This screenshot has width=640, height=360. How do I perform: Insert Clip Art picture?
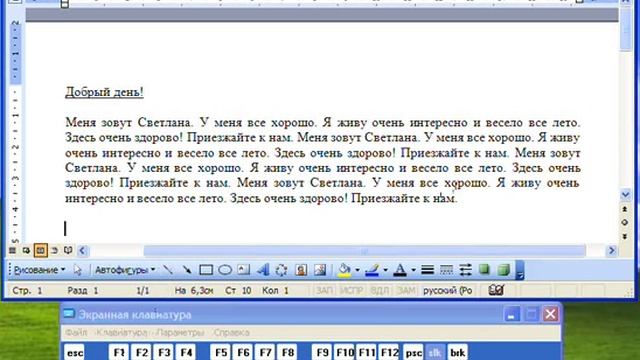tap(301, 270)
